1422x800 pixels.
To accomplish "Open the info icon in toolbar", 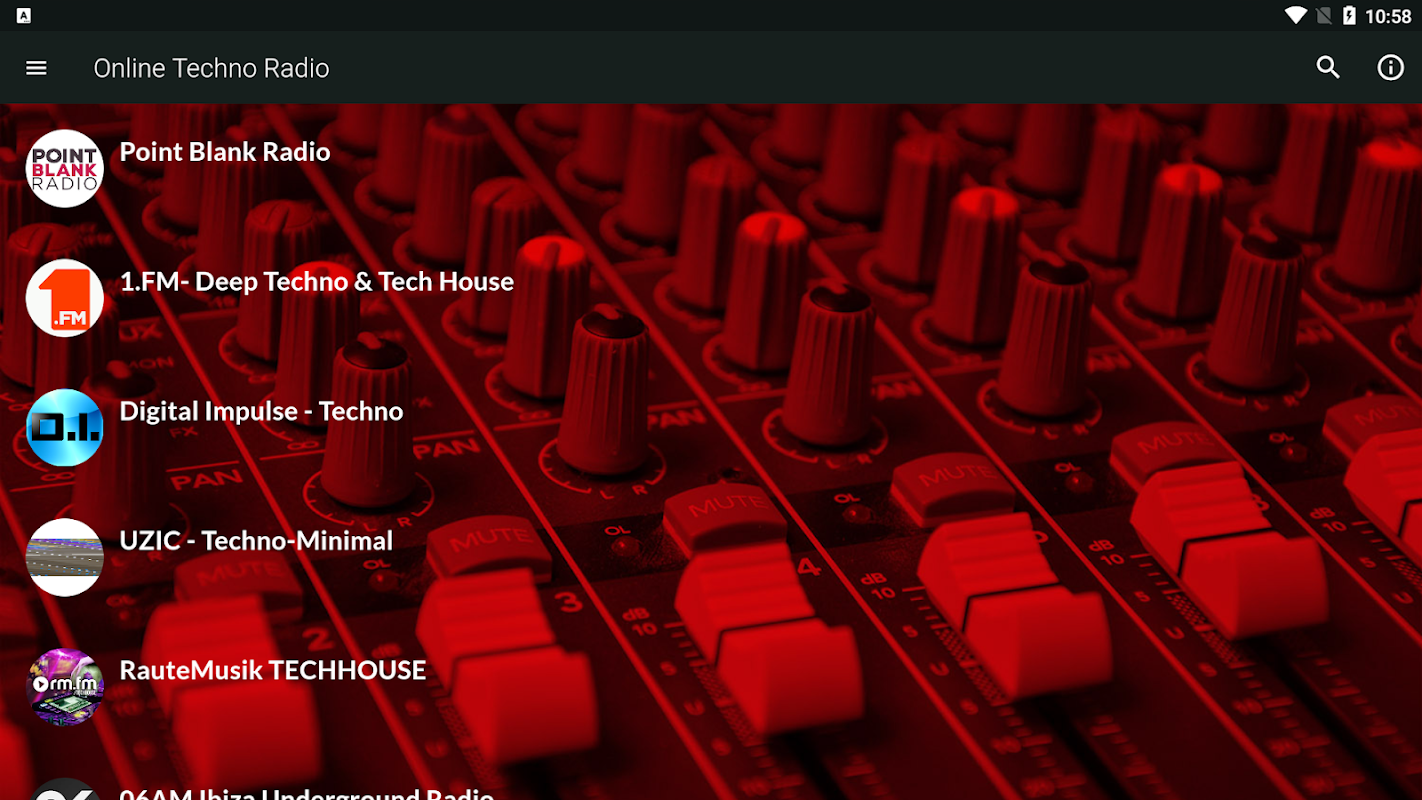I will click(x=1391, y=68).
